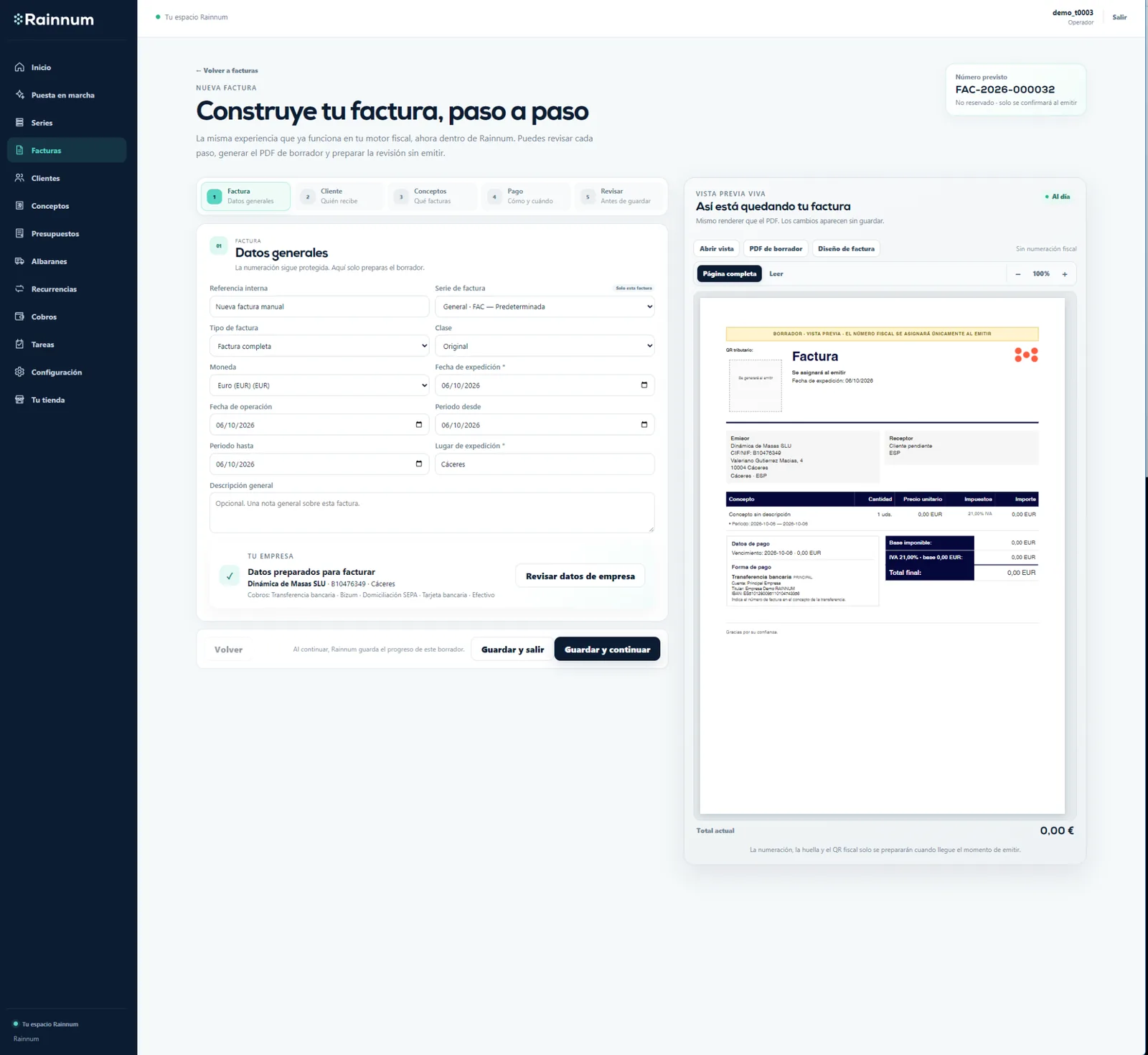The width and height of the screenshot is (1148, 1055).
Task: Open Clase dropdown showing Original
Action: pyautogui.click(x=545, y=346)
